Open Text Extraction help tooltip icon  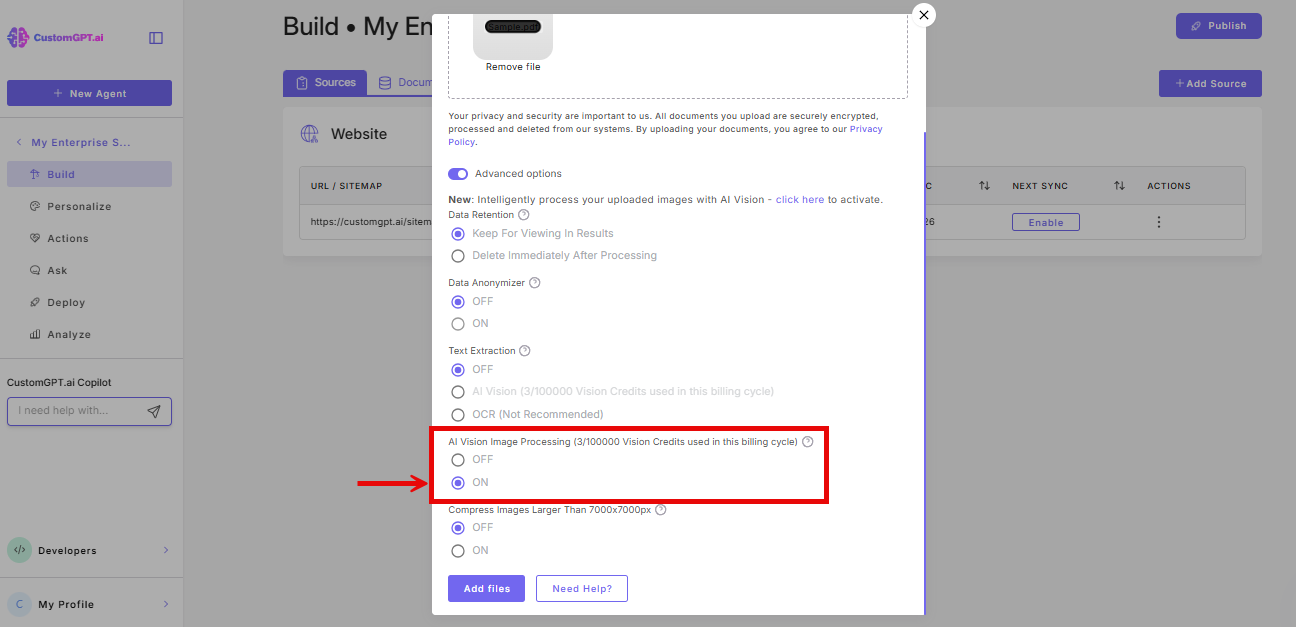525,351
